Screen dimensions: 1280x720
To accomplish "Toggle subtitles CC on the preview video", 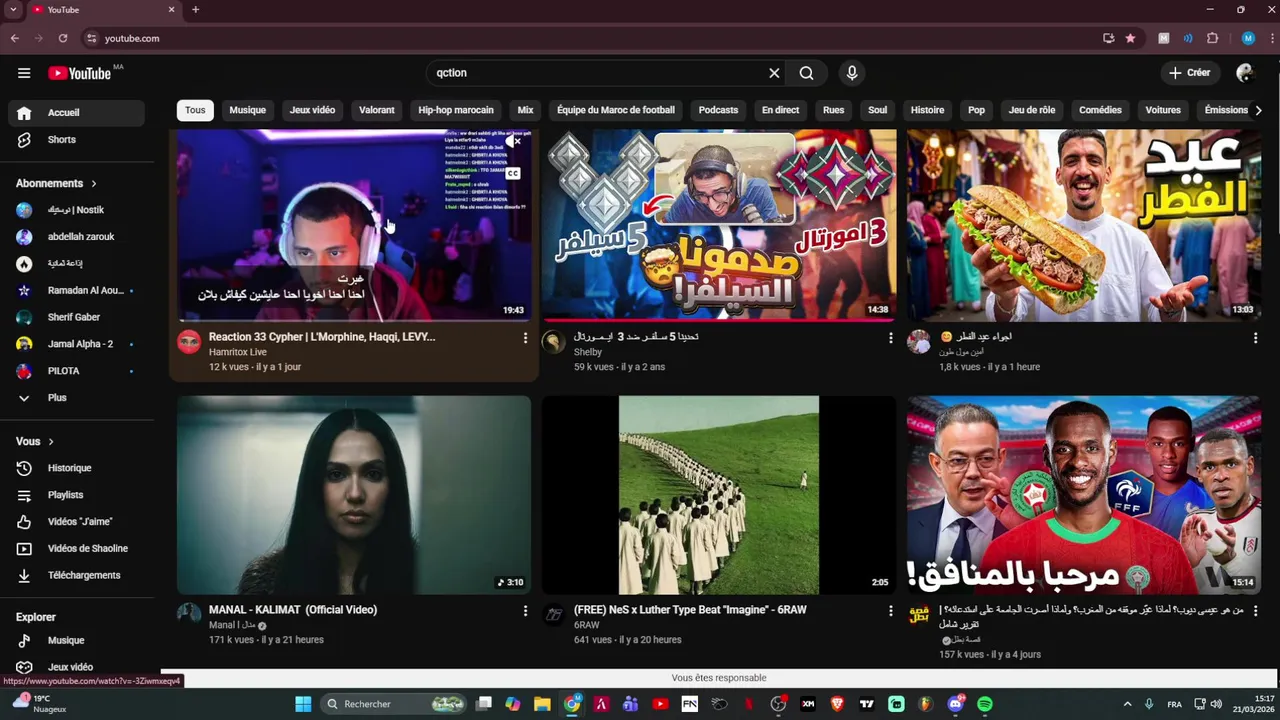I will pos(513,173).
